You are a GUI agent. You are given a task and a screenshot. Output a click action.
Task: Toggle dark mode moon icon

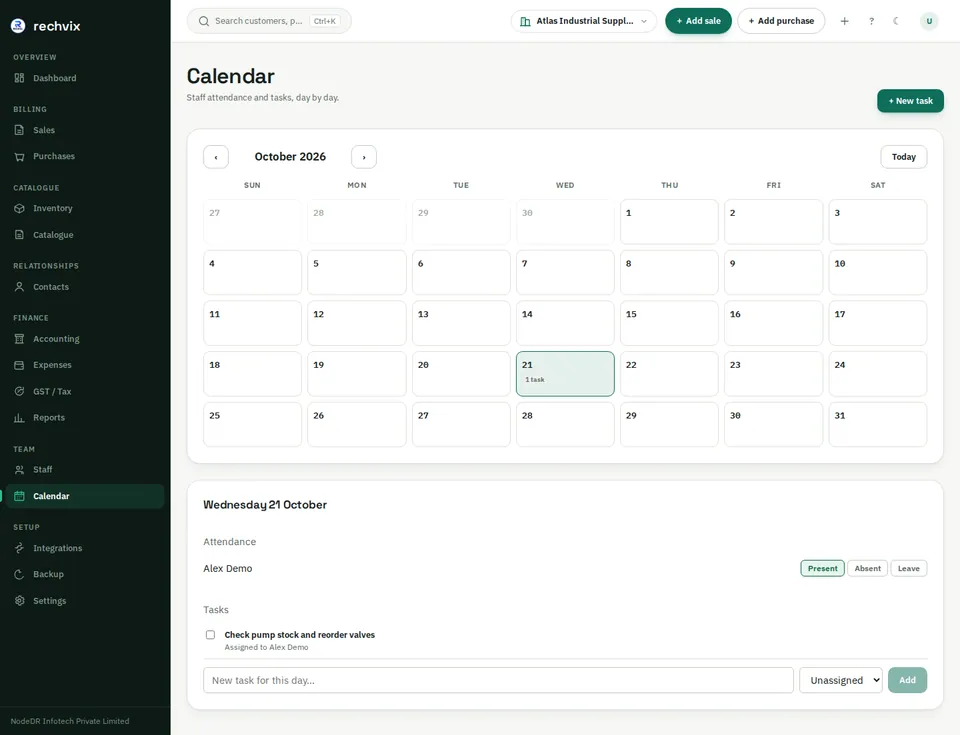click(896, 21)
